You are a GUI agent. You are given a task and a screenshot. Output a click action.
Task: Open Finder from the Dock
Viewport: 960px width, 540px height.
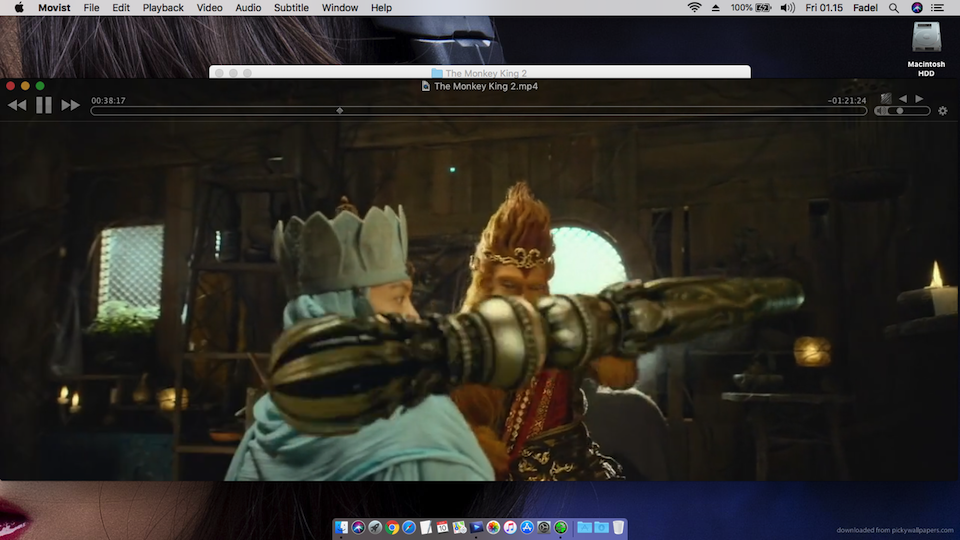coord(341,527)
